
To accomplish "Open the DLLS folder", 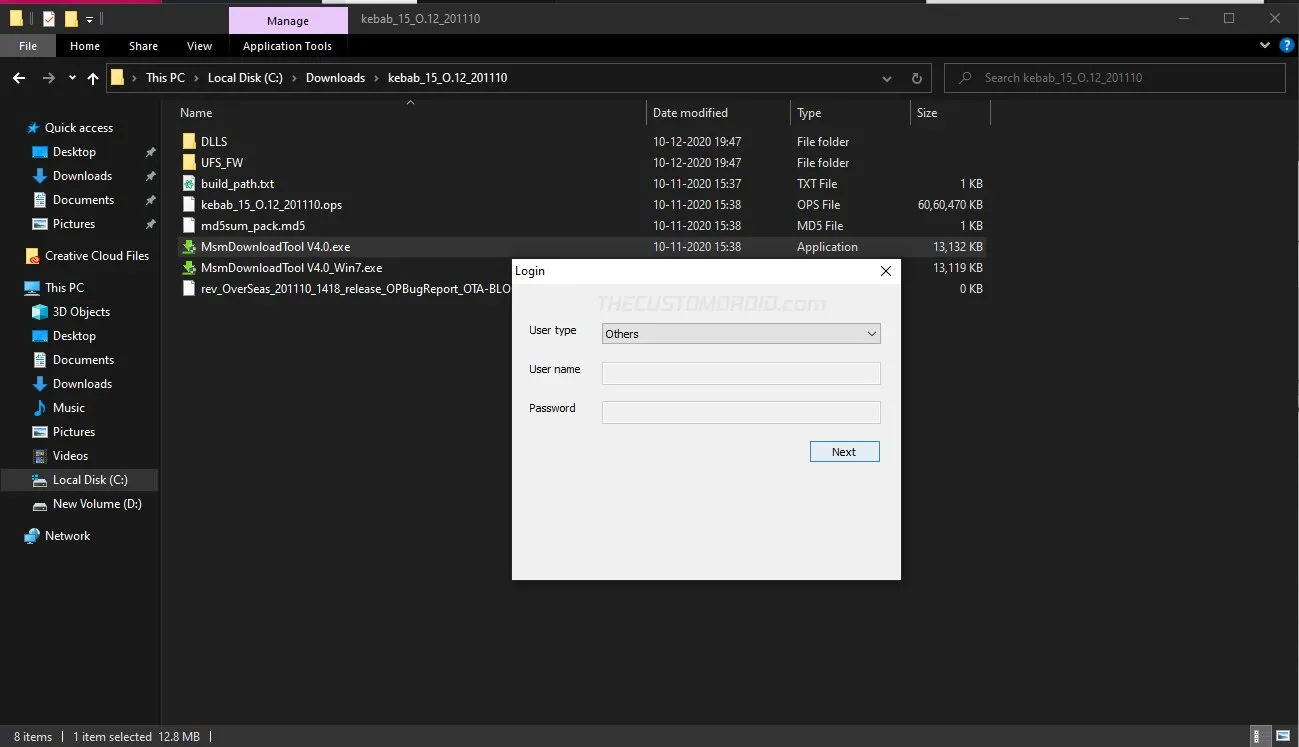I will [213, 141].
